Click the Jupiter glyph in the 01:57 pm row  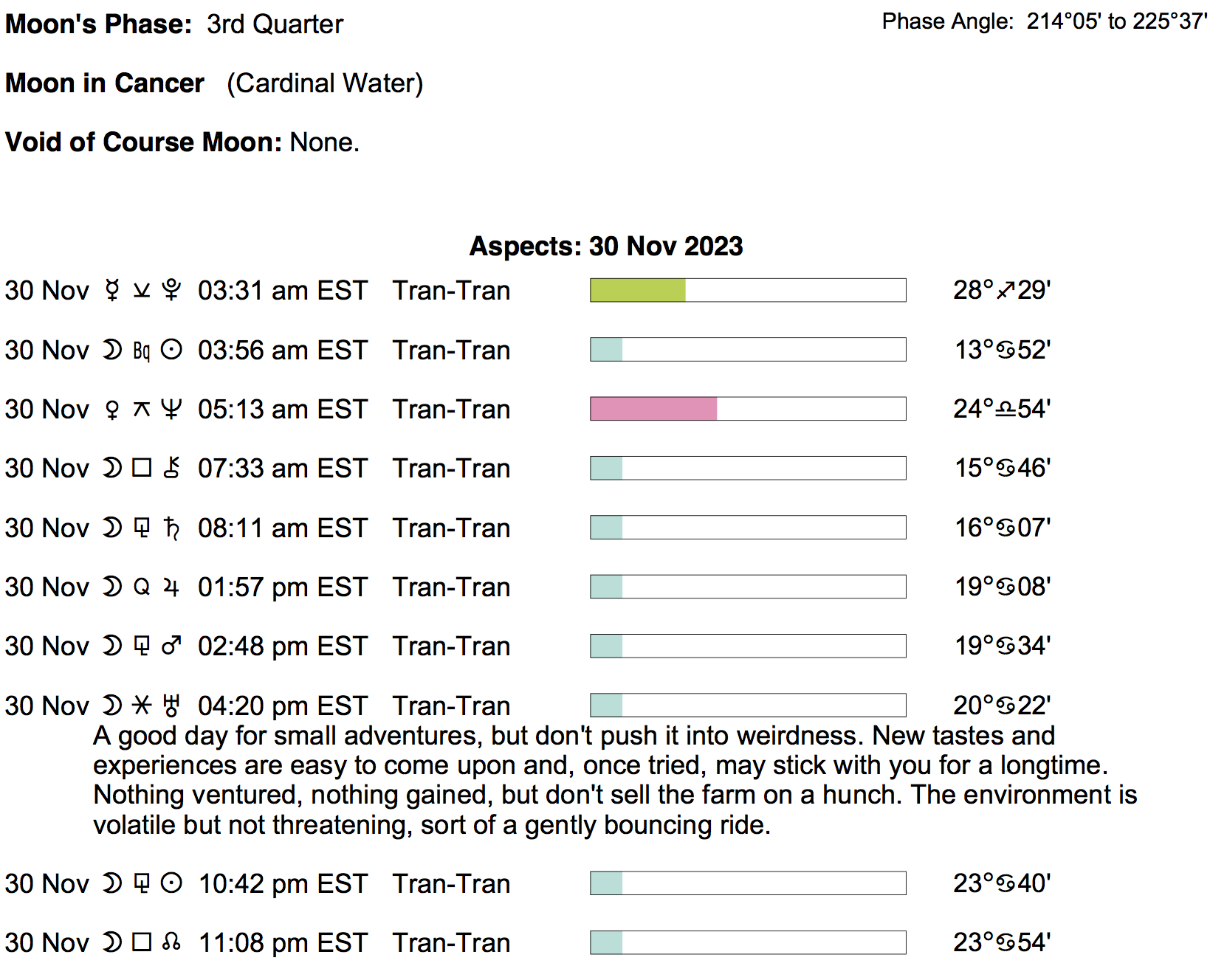coord(171,587)
